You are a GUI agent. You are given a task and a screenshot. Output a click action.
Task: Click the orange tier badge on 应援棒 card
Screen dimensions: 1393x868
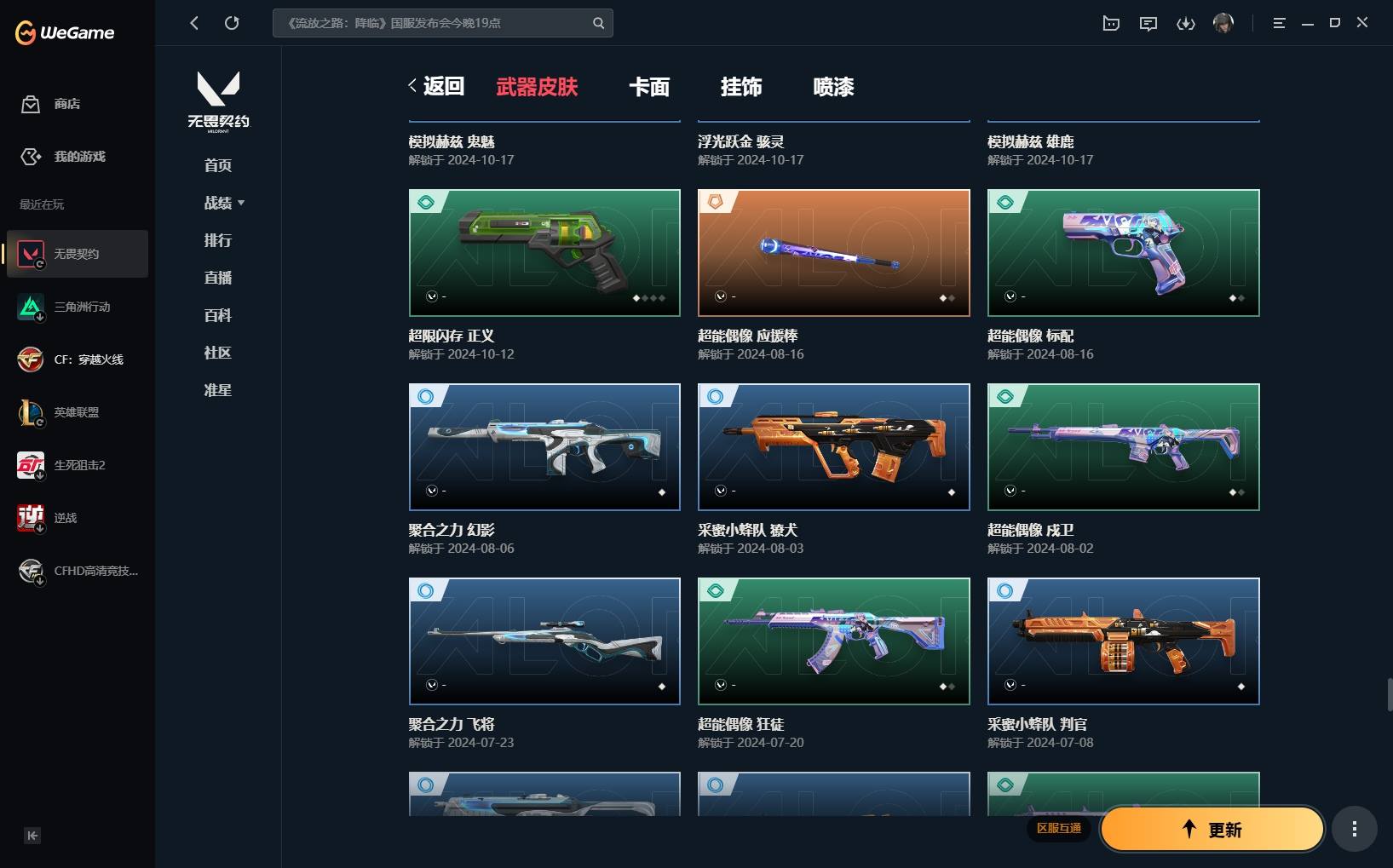pyautogui.click(x=716, y=203)
